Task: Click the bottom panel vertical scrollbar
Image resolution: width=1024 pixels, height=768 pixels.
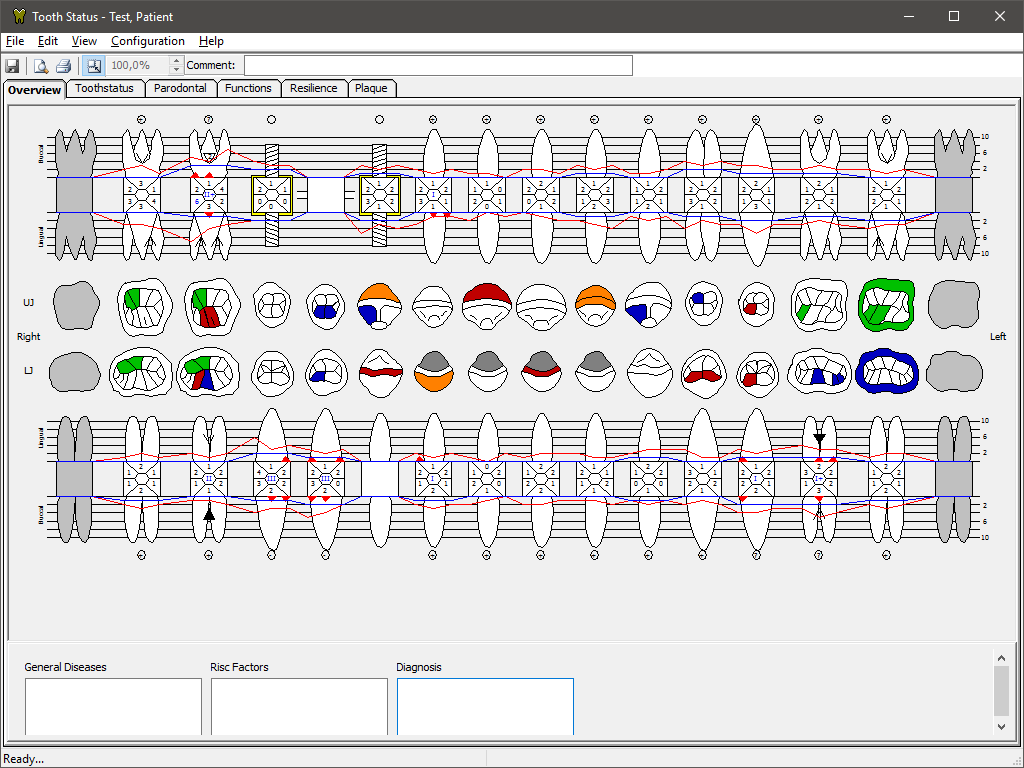Action: [1001, 690]
